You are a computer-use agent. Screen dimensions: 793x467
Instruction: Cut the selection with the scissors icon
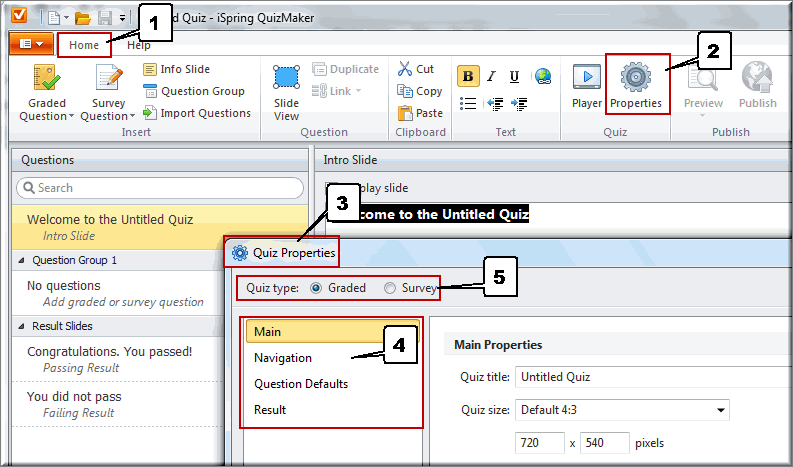416,69
